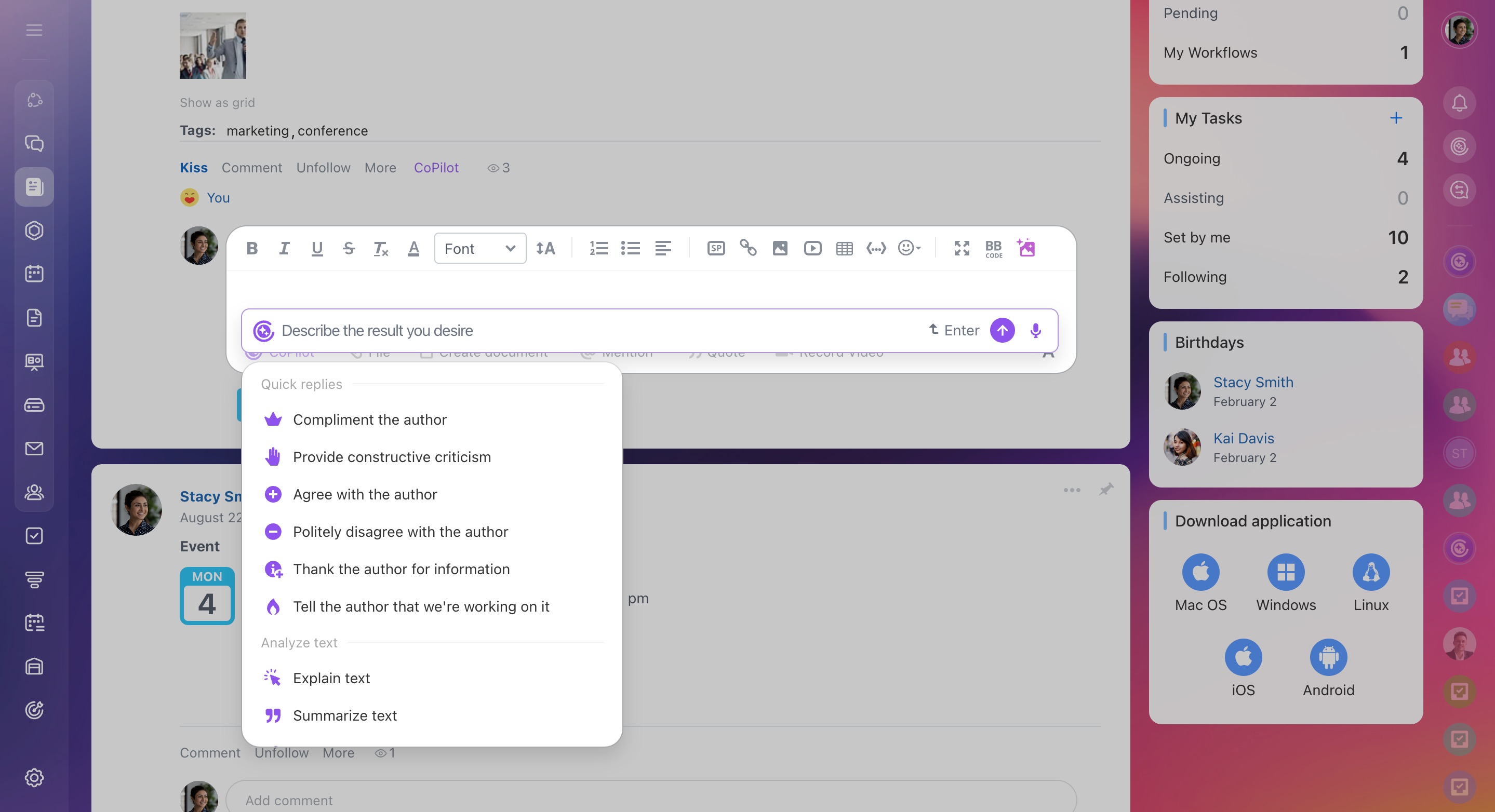Click the strikethrough formatting icon
1495x812 pixels.
pos(348,248)
